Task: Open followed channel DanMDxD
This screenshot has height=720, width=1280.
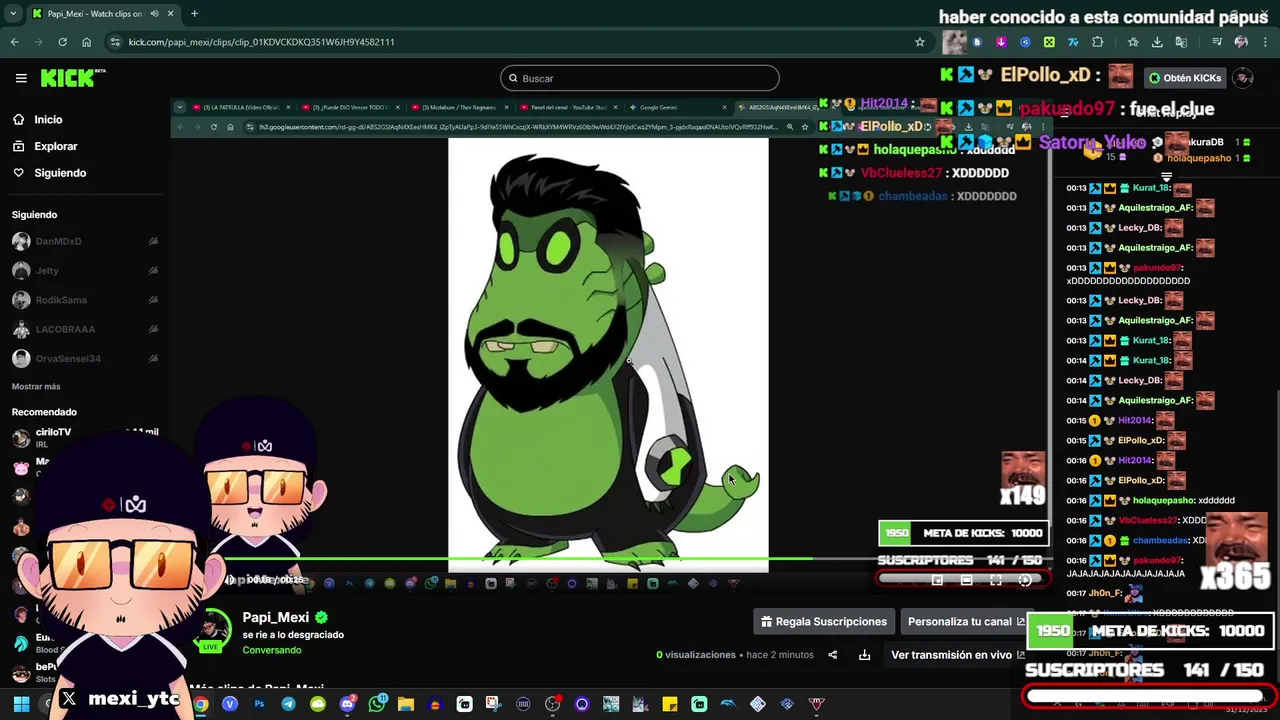Action: coord(85,241)
